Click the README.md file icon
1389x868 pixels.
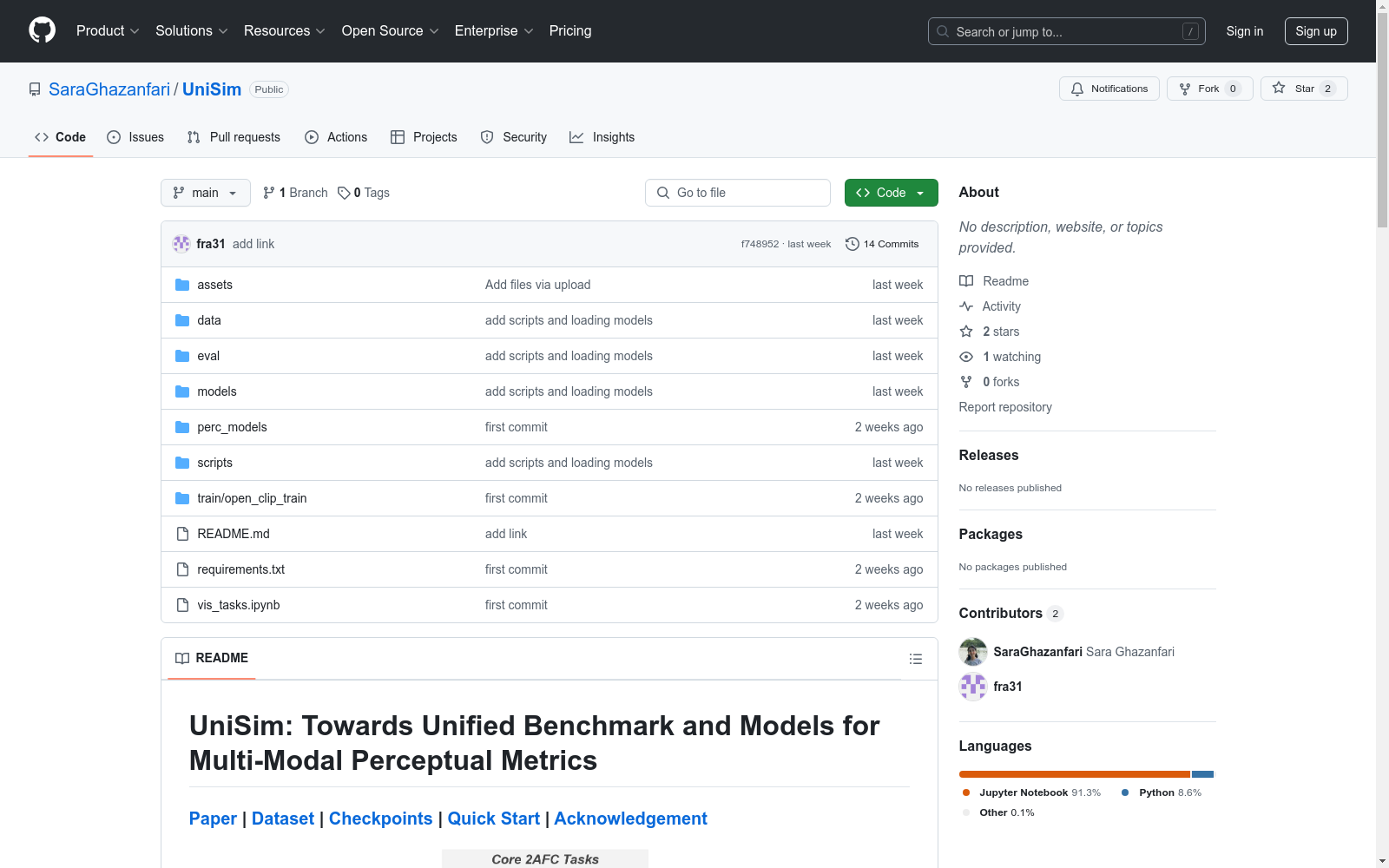[182, 534]
